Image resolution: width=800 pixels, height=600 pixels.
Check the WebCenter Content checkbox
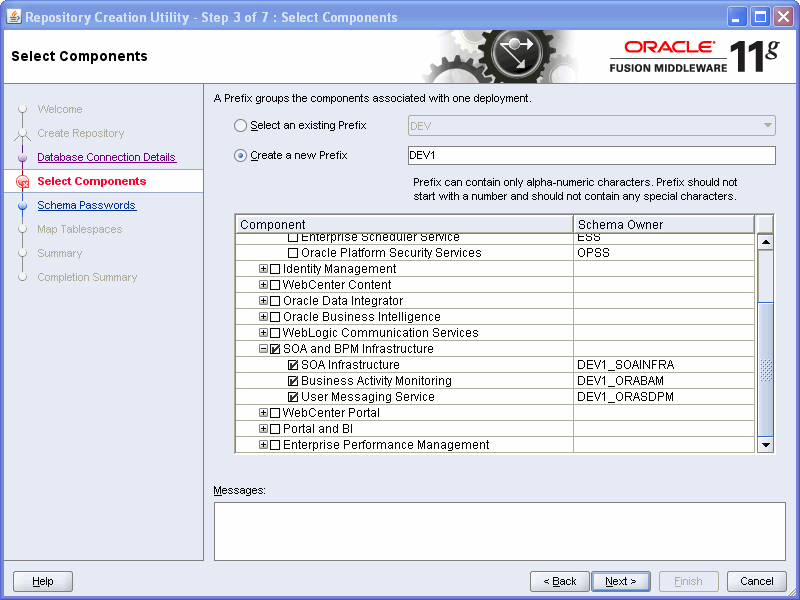tap(275, 285)
